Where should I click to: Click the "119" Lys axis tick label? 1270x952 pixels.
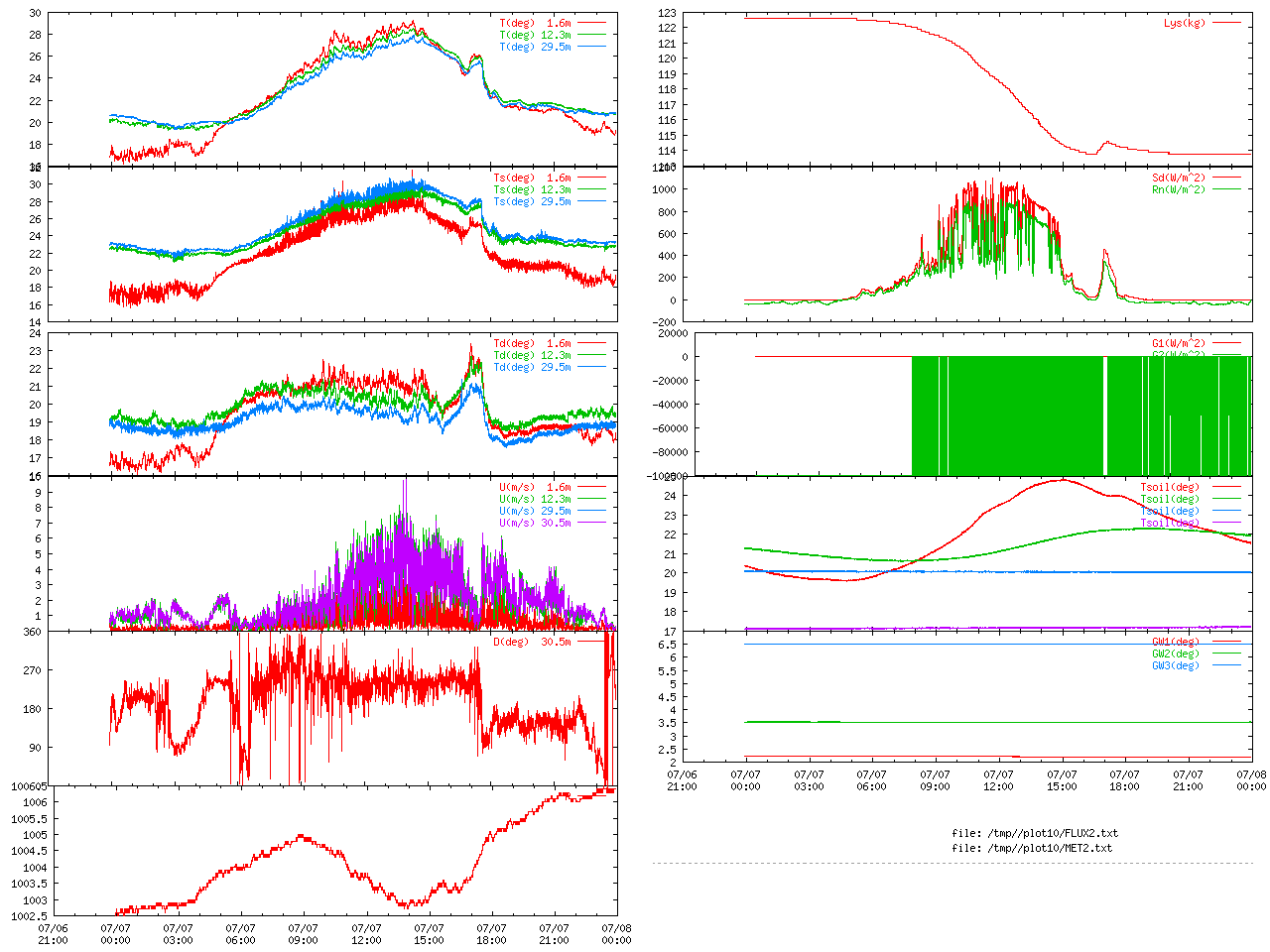(667, 74)
